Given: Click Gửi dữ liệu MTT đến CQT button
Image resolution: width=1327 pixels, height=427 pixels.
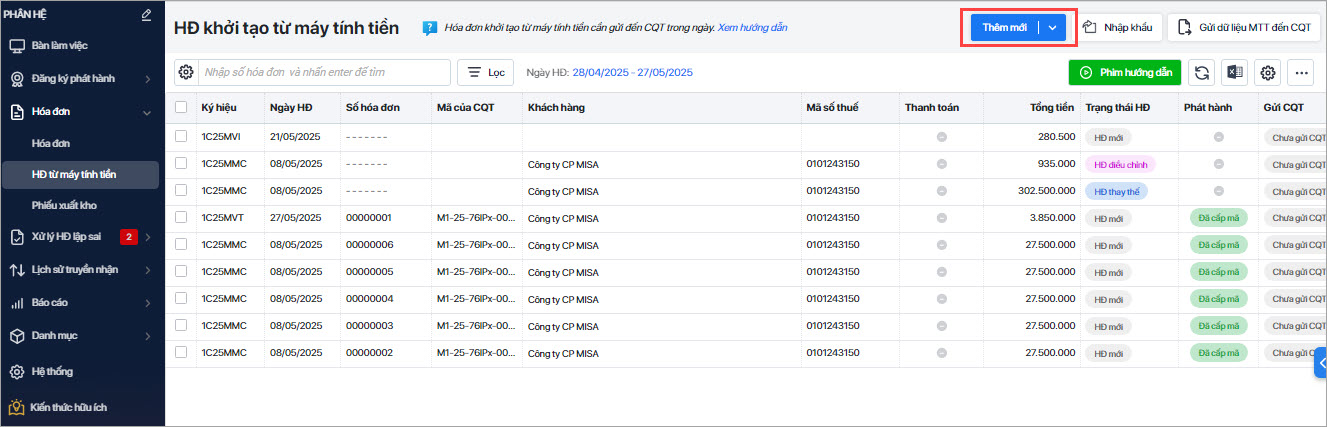Looking at the screenshot, I should [x=1244, y=27].
